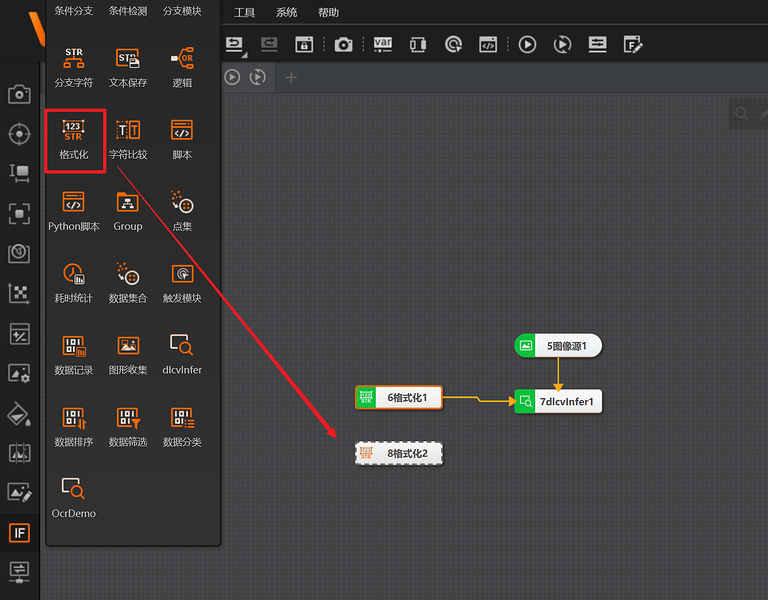Image resolution: width=768 pixels, height=600 pixels.
Task: Add a new flow with plus
Action: (291, 77)
